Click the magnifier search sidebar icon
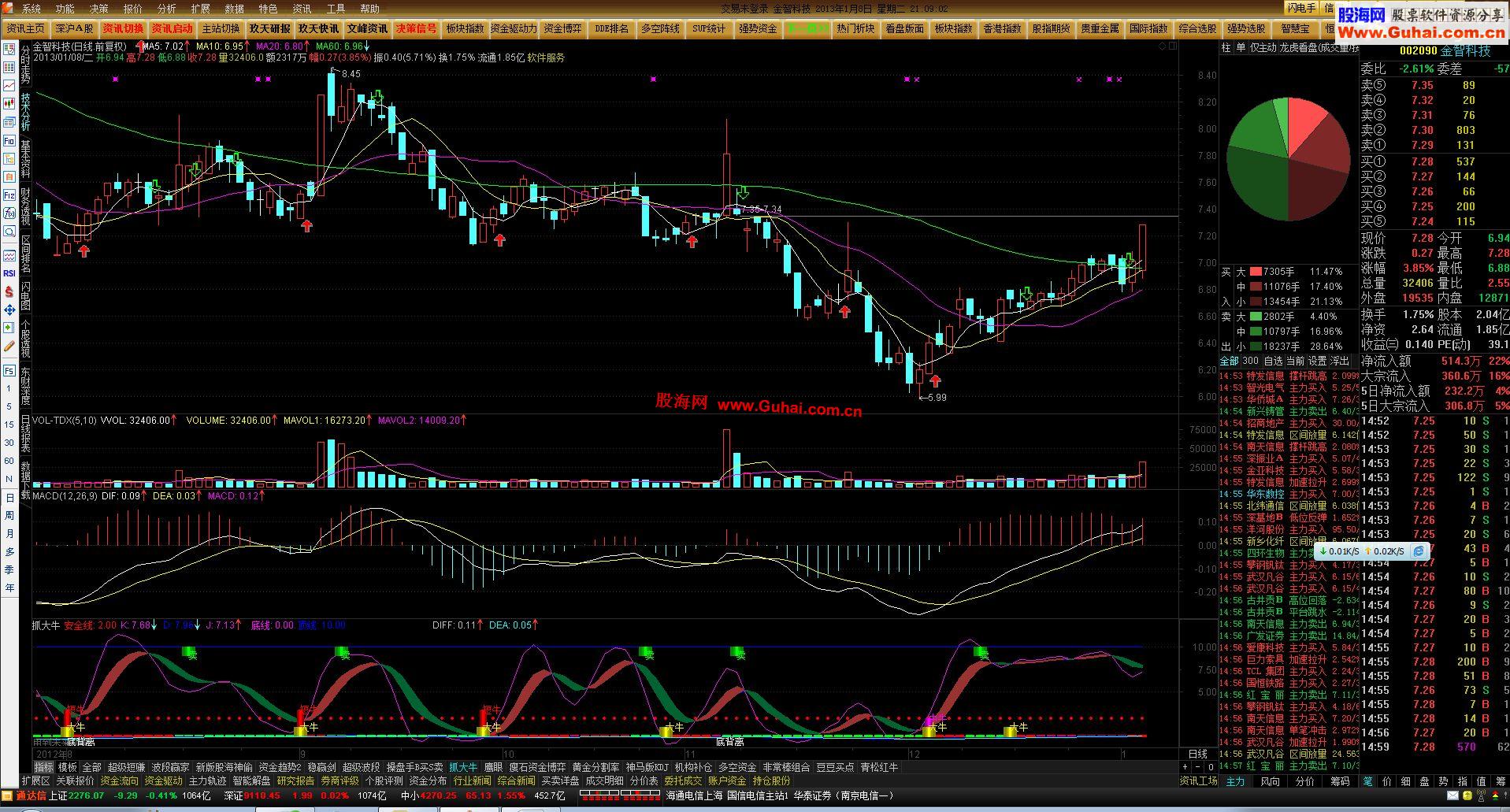This screenshot has width=1510, height=812. [x=9, y=232]
